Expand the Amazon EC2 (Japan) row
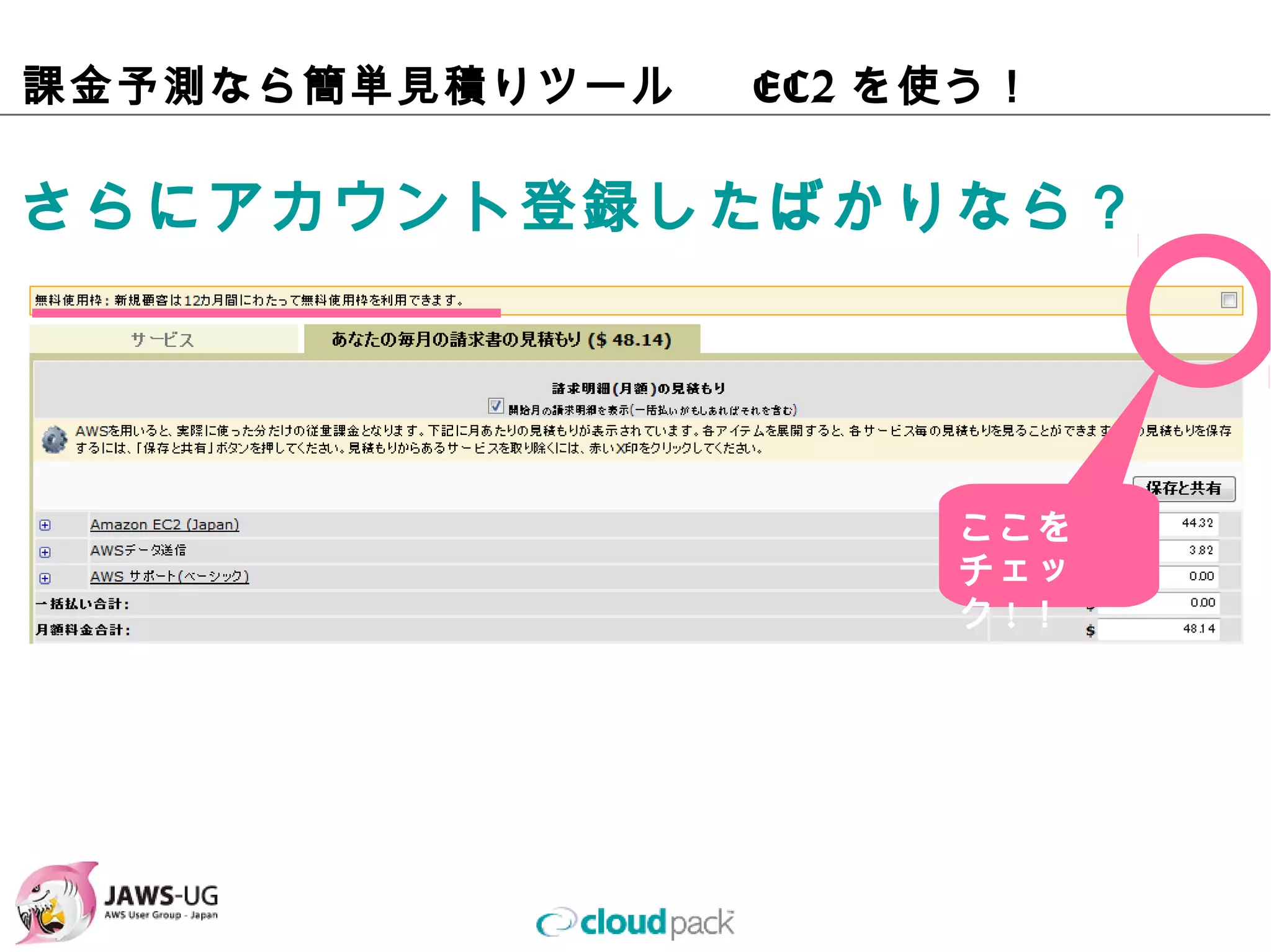The width and height of the screenshot is (1271, 952). [x=45, y=525]
